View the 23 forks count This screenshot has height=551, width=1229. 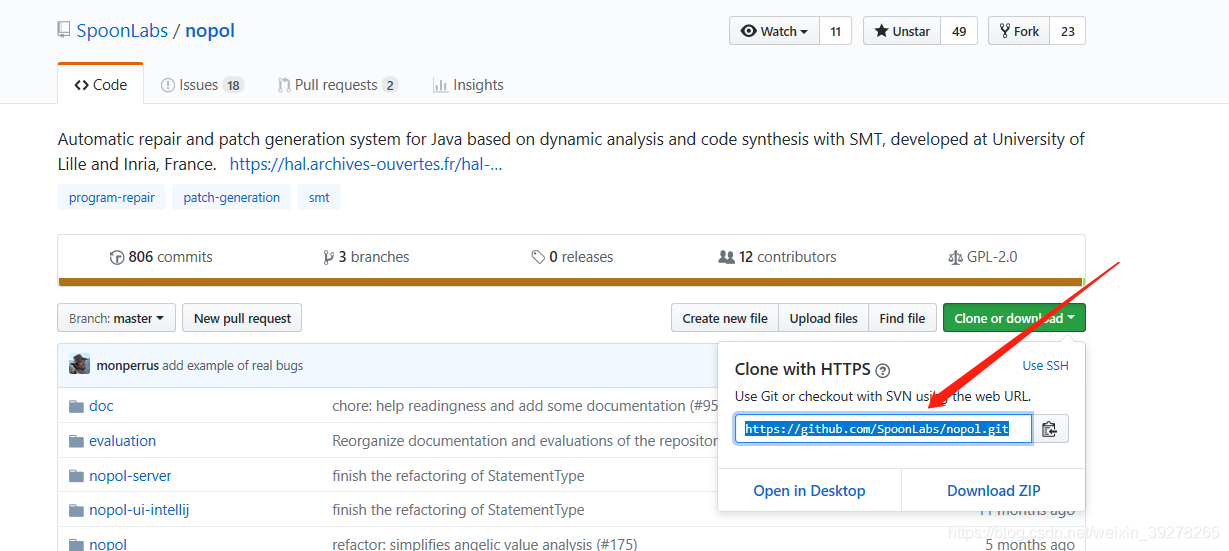pyautogui.click(x=1068, y=31)
